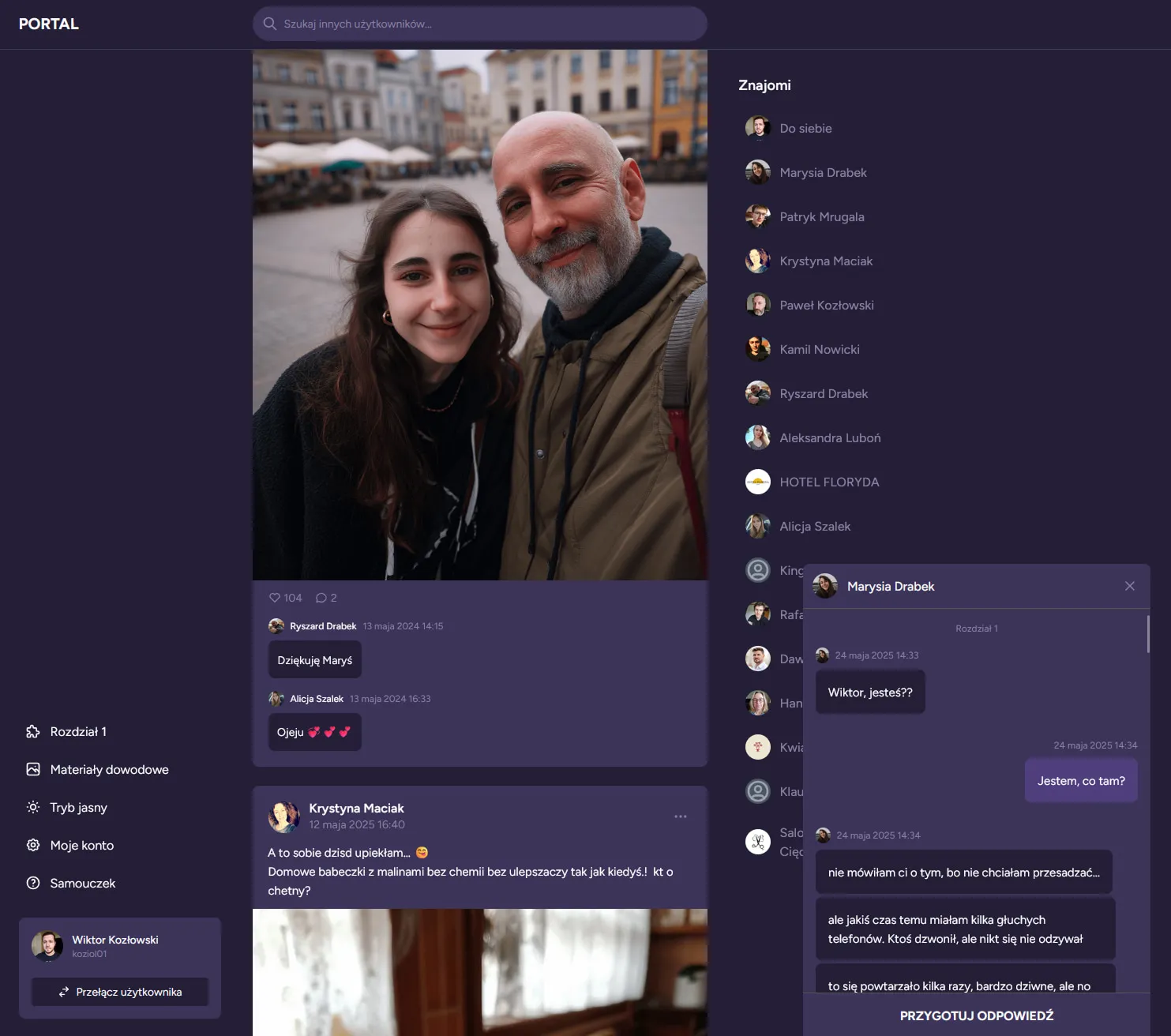
Task: Open Kamil Nowicki's conversation
Action: click(819, 349)
